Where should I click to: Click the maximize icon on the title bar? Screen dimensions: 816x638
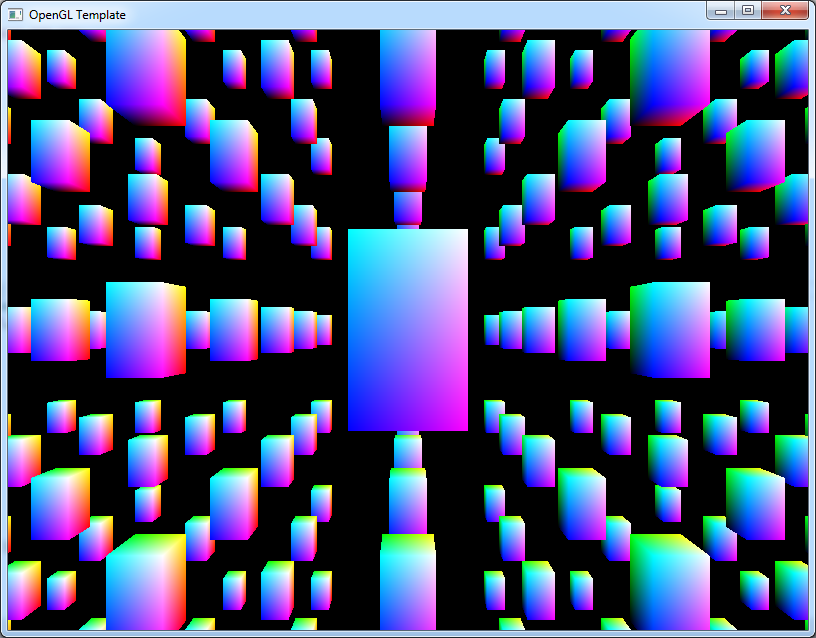[746, 11]
